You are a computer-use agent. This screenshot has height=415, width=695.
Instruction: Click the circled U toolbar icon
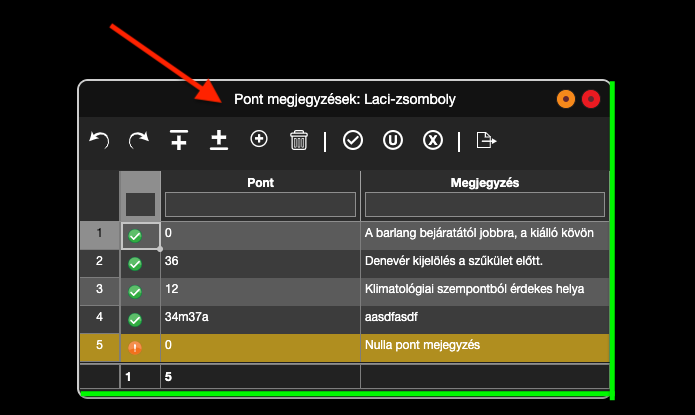[x=393, y=141]
